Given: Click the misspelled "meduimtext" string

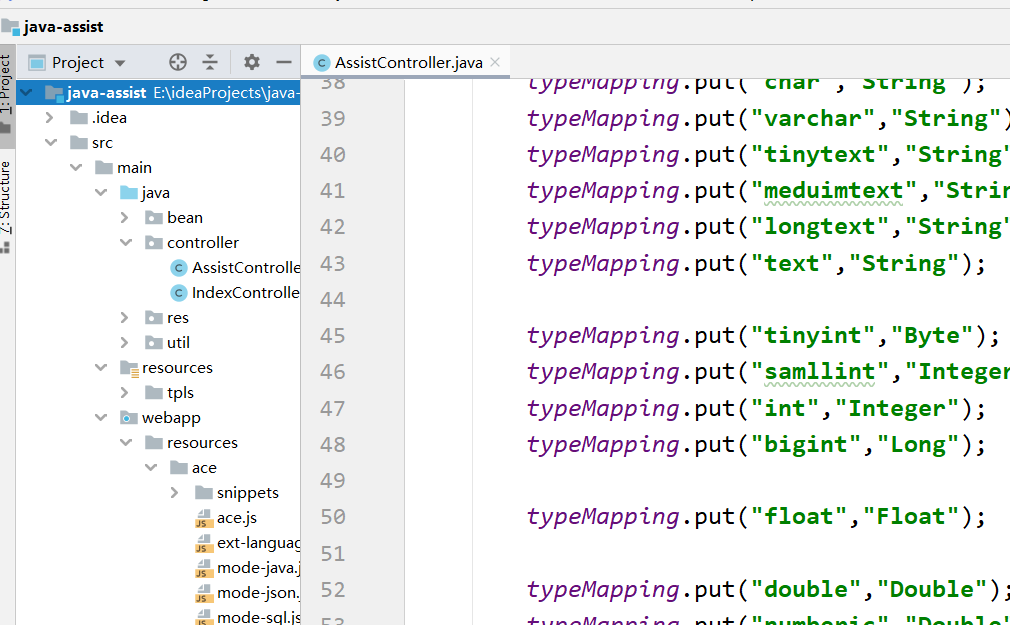Looking at the screenshot, I should (x=834, y=191).
